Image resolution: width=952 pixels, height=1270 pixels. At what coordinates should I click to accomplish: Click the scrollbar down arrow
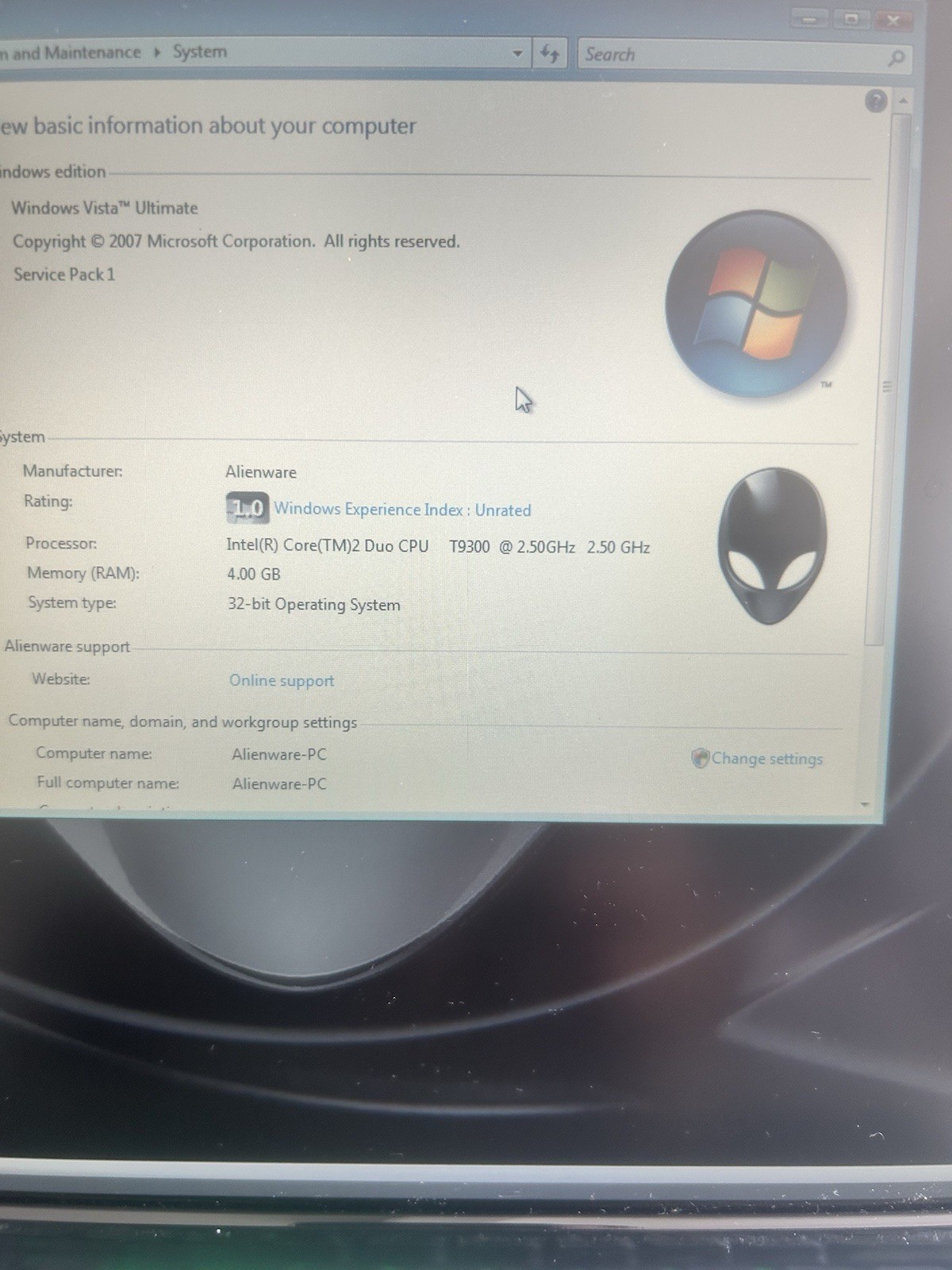(x=866, y=804)
